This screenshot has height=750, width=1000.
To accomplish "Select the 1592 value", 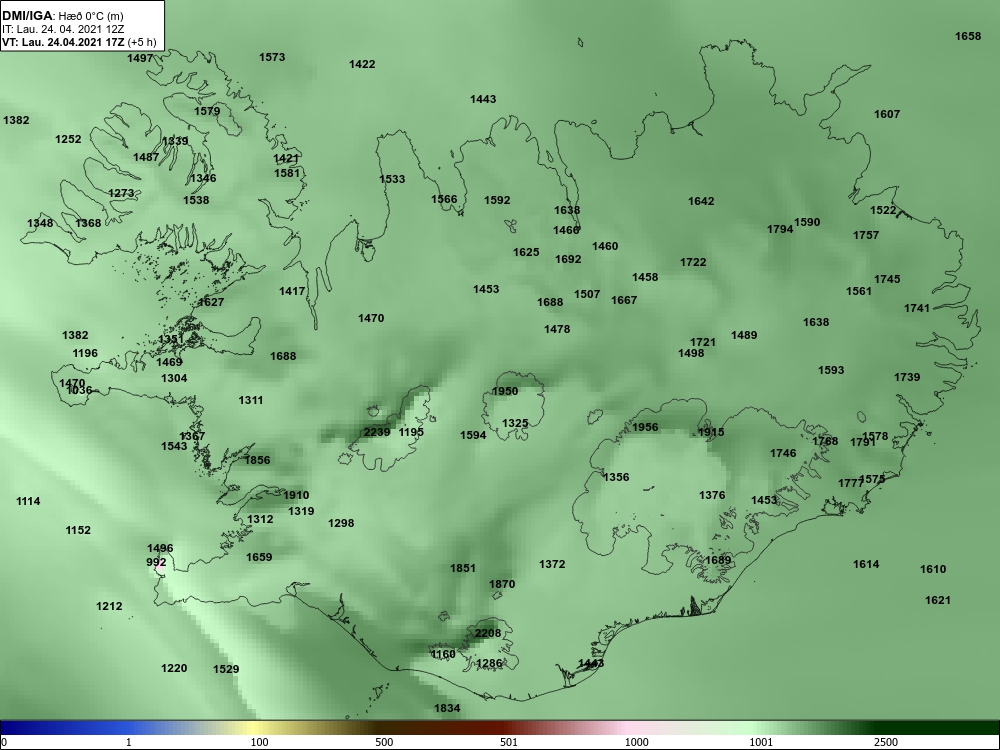I will [497, 200].
